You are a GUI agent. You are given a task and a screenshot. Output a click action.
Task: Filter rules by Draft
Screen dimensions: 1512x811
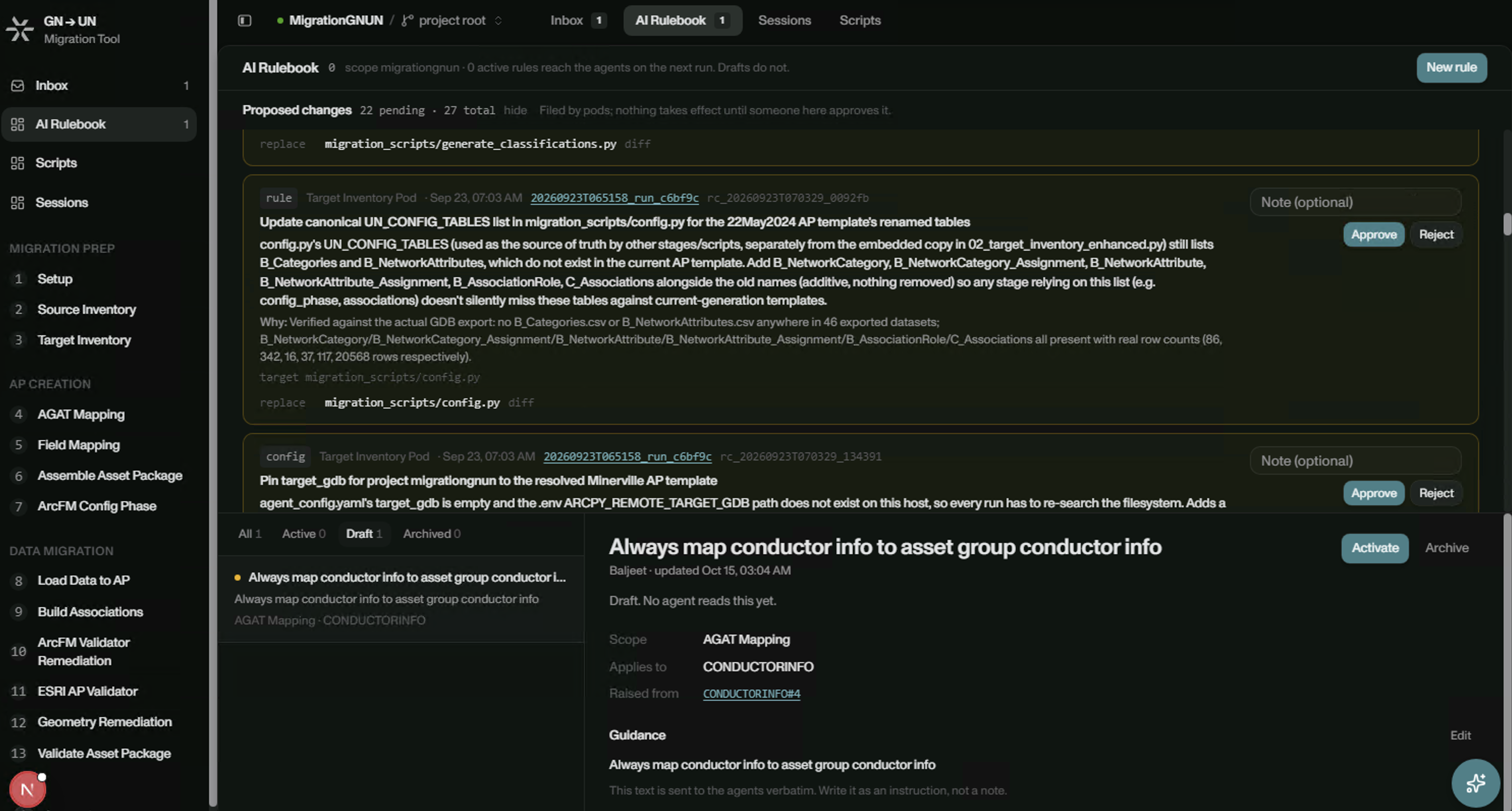(364, 534)
